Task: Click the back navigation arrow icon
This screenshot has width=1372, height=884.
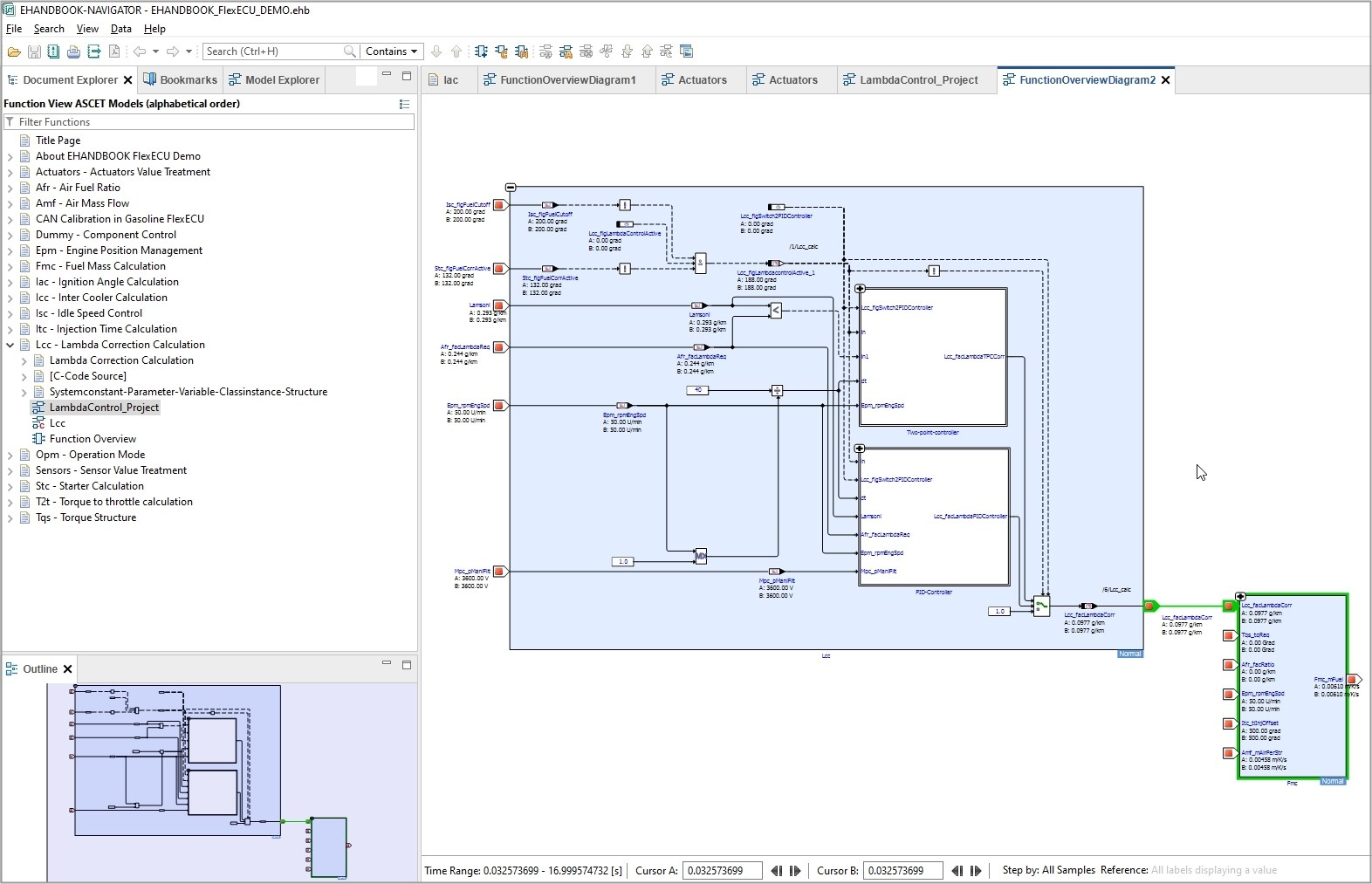Action: (x=139, y=51)
